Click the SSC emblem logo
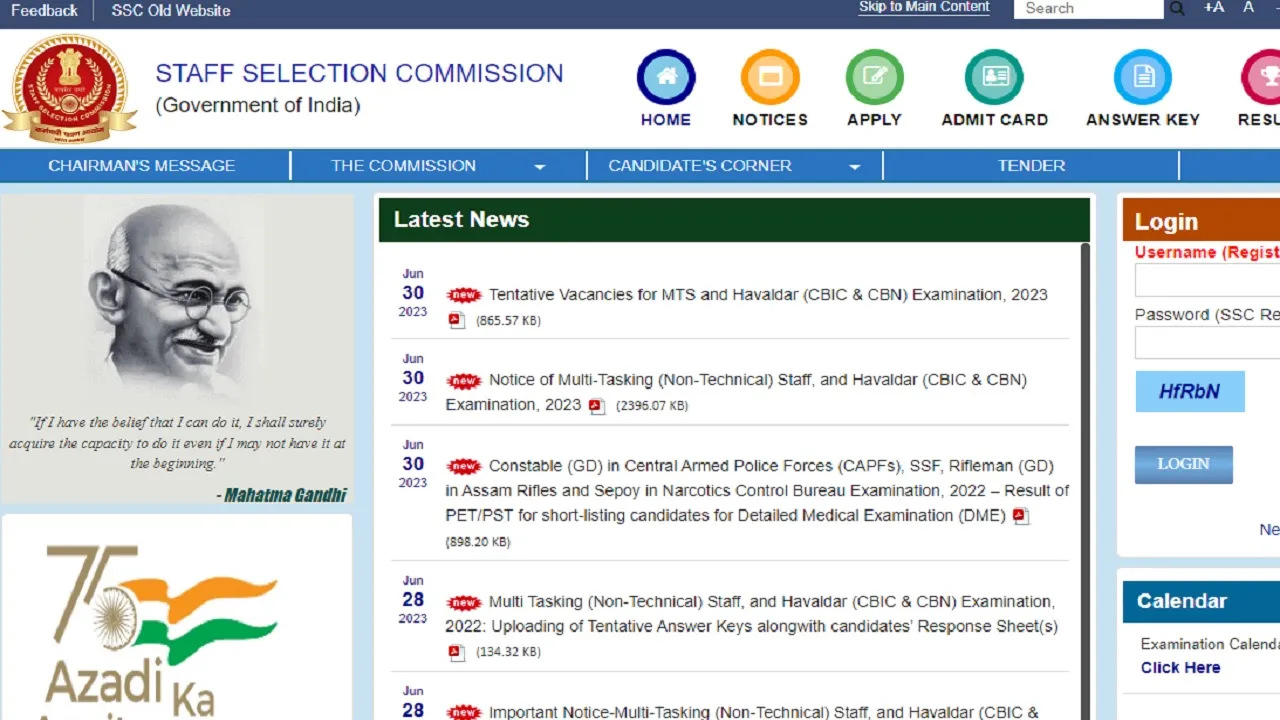 69,88
